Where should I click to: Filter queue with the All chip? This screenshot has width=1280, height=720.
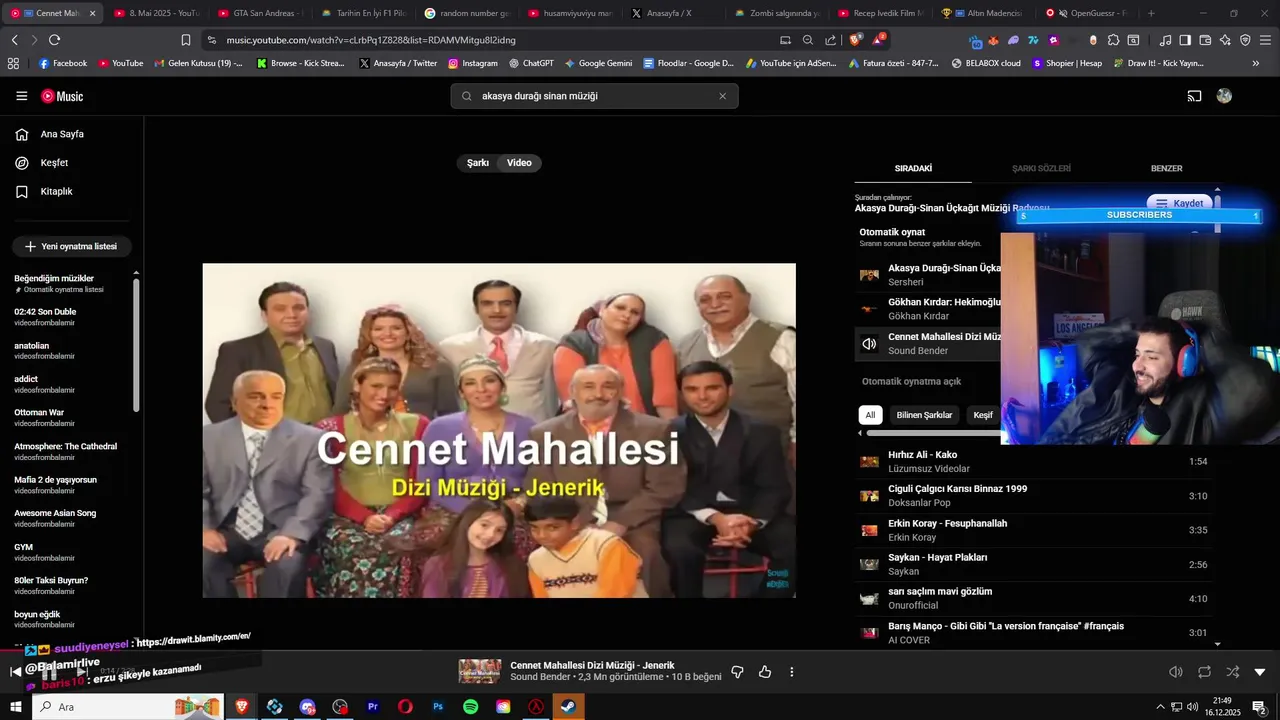(870, 415)
